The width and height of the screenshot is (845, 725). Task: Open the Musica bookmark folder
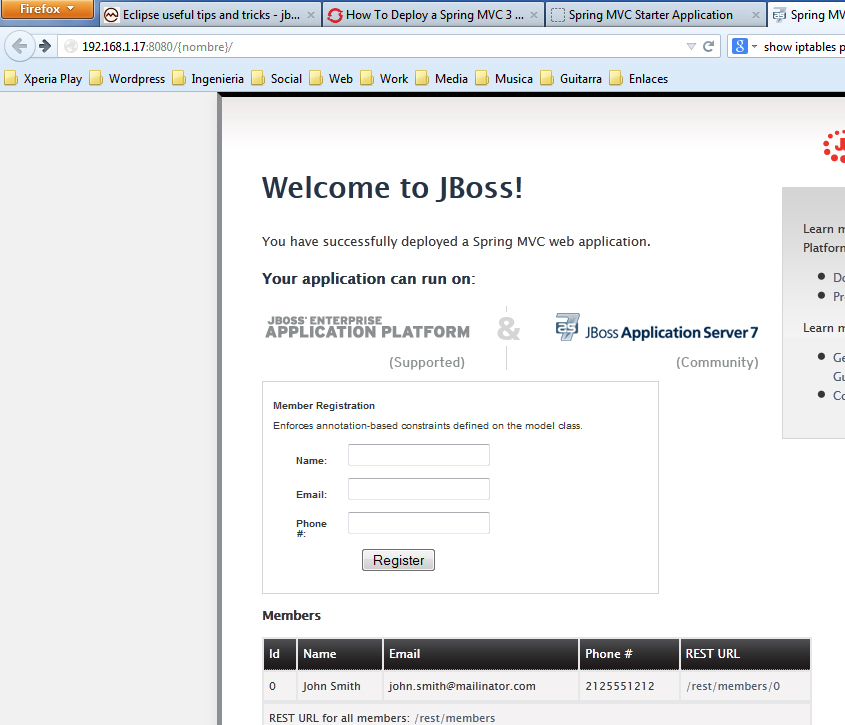point(504,79)
